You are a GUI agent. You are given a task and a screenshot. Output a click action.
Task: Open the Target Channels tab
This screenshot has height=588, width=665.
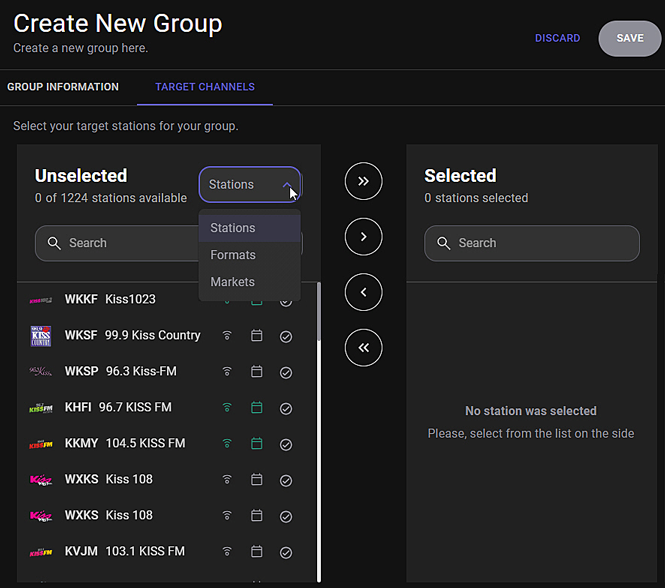pyautogui.click(x=205, y=87)
